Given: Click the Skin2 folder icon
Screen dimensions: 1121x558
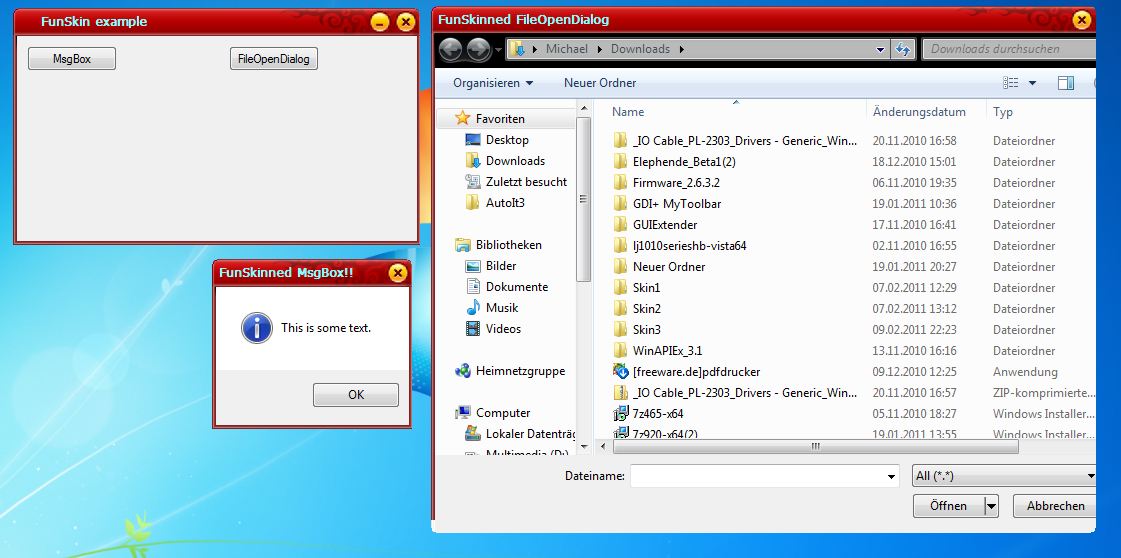Looking at the screenshot, I should click(621, 309).
